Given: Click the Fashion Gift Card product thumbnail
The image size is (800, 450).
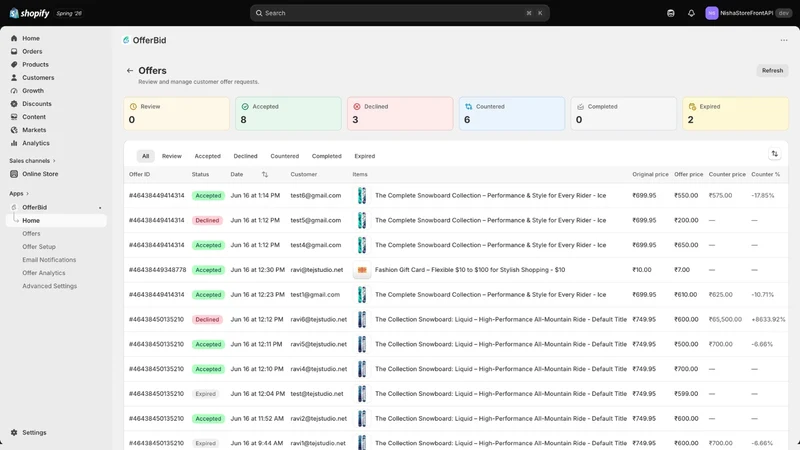Looking at the screenshot, I should 362,270.
